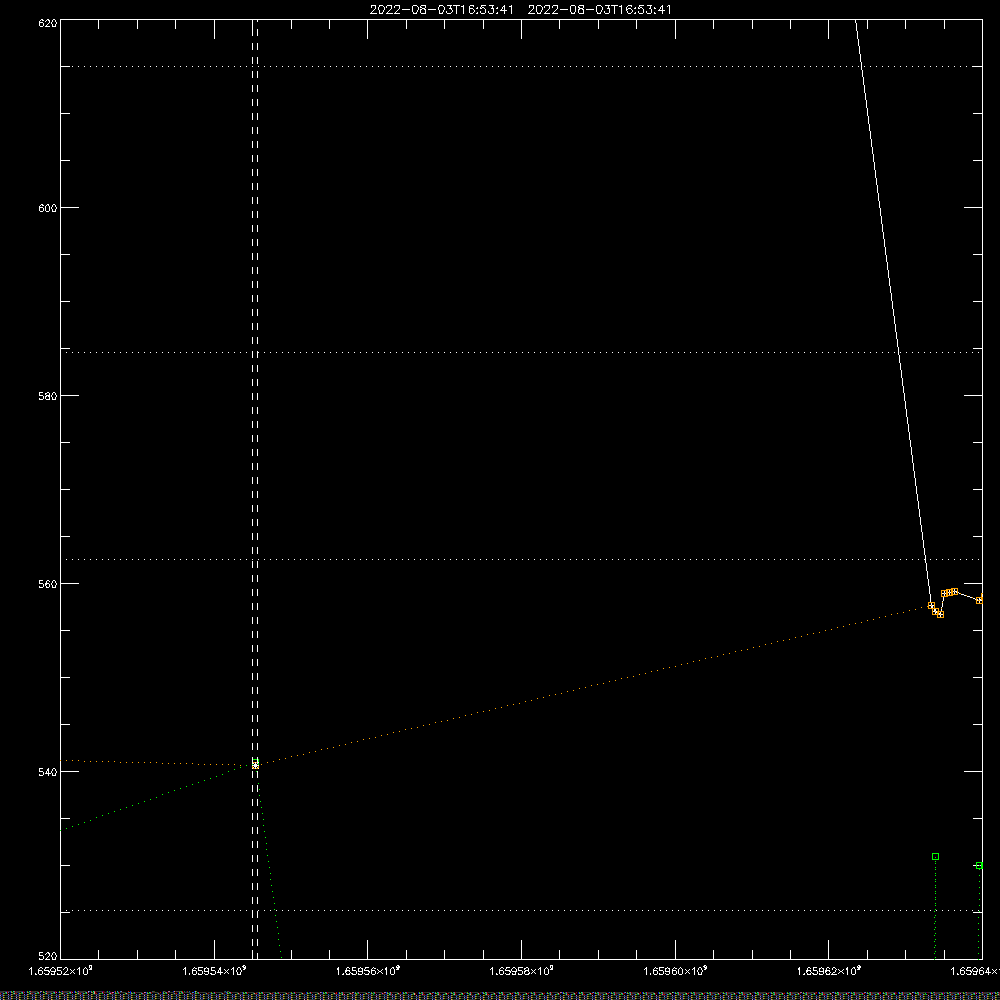Click the 560 y-axis label
This screenshot has height=1000, width=1000.
[x=48, y=584]
